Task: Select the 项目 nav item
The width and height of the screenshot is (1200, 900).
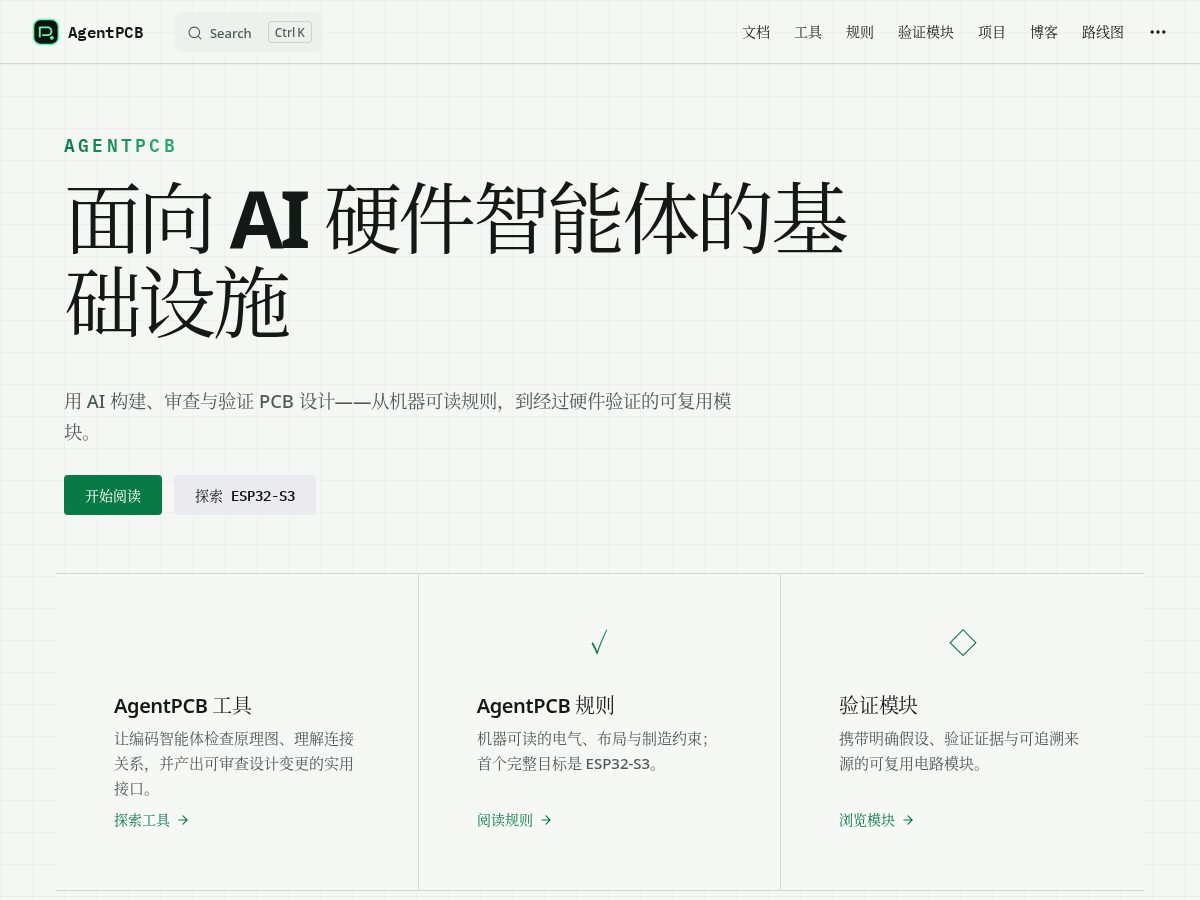Action: tap(992, 32)
